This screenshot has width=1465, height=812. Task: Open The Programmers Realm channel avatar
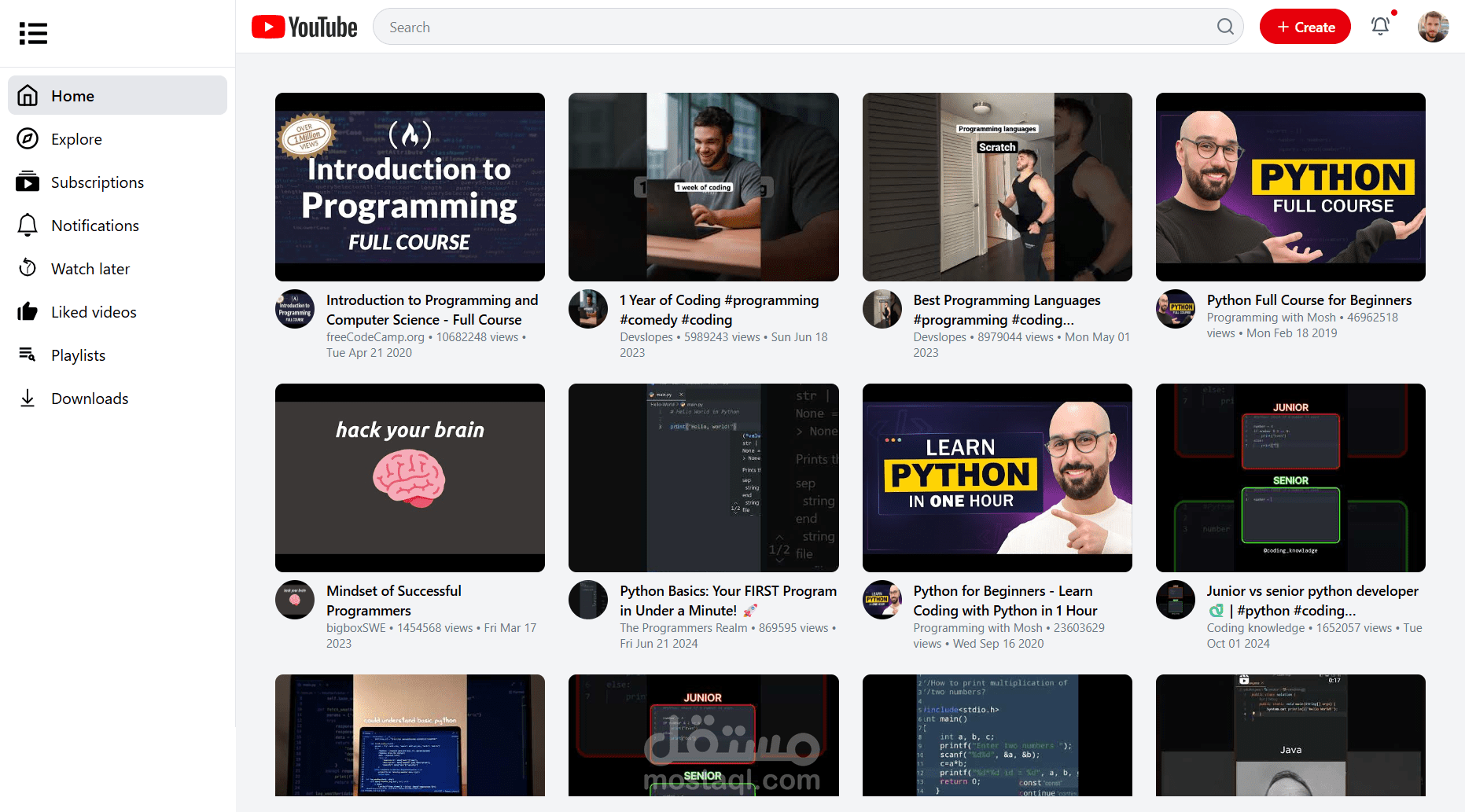(x=588, y=600)
